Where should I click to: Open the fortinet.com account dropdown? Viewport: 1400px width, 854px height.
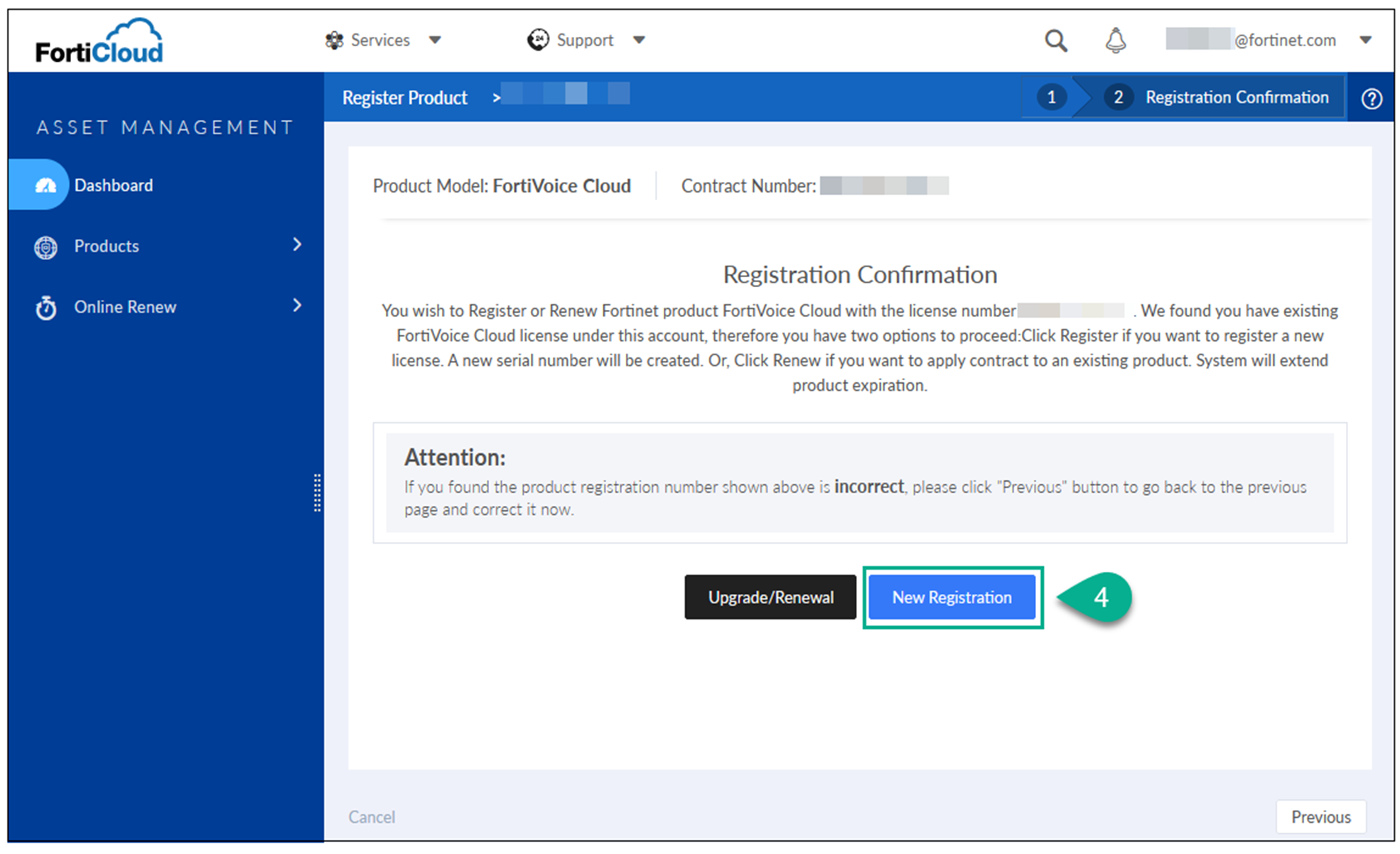1366,40
